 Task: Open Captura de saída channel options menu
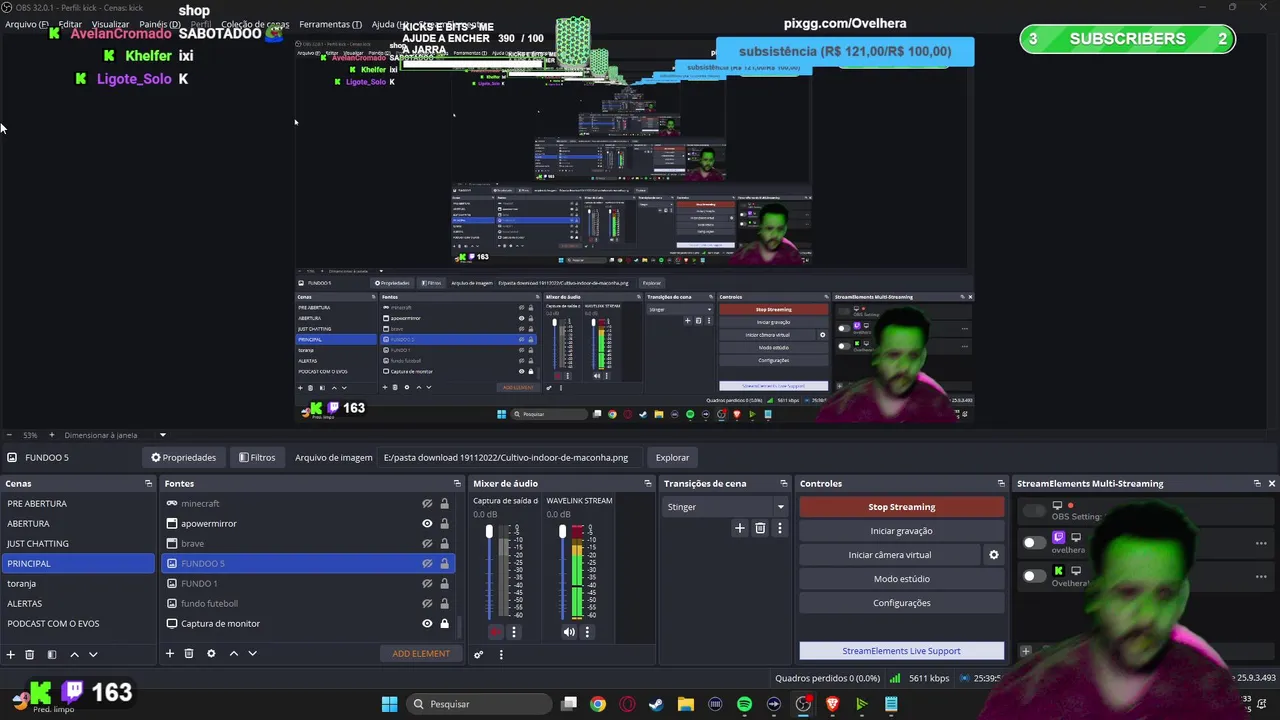coord(514,632)
